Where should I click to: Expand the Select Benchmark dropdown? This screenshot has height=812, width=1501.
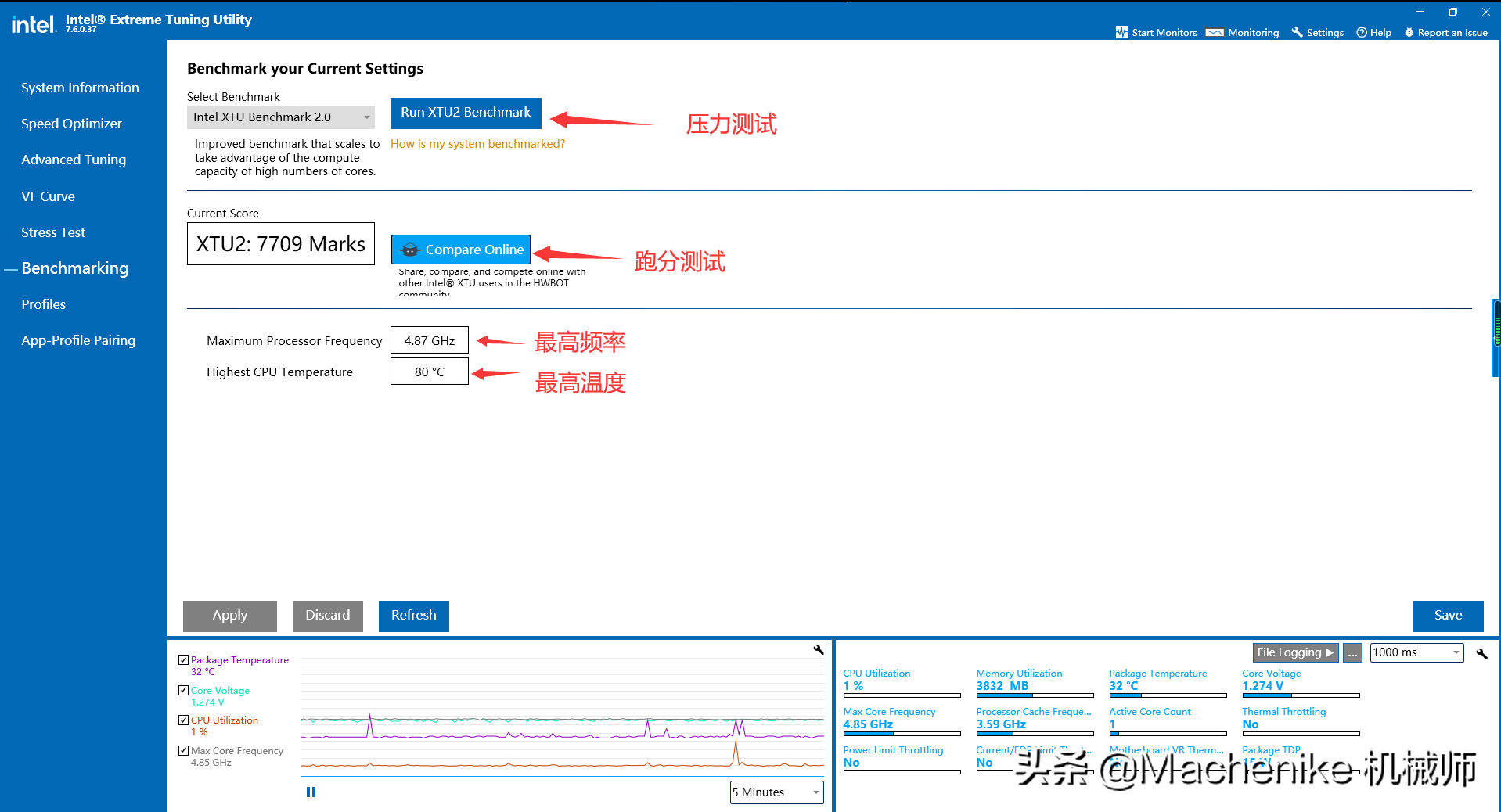pyautogui.click(x=280, y=117)
